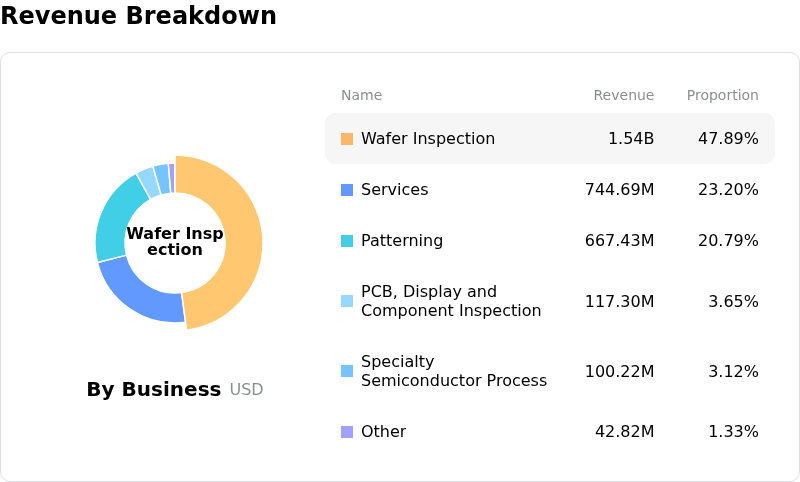Select the Patterning row label
Image resolution: width=800 pixels, height=482 pixels.
tap(402, 241)
